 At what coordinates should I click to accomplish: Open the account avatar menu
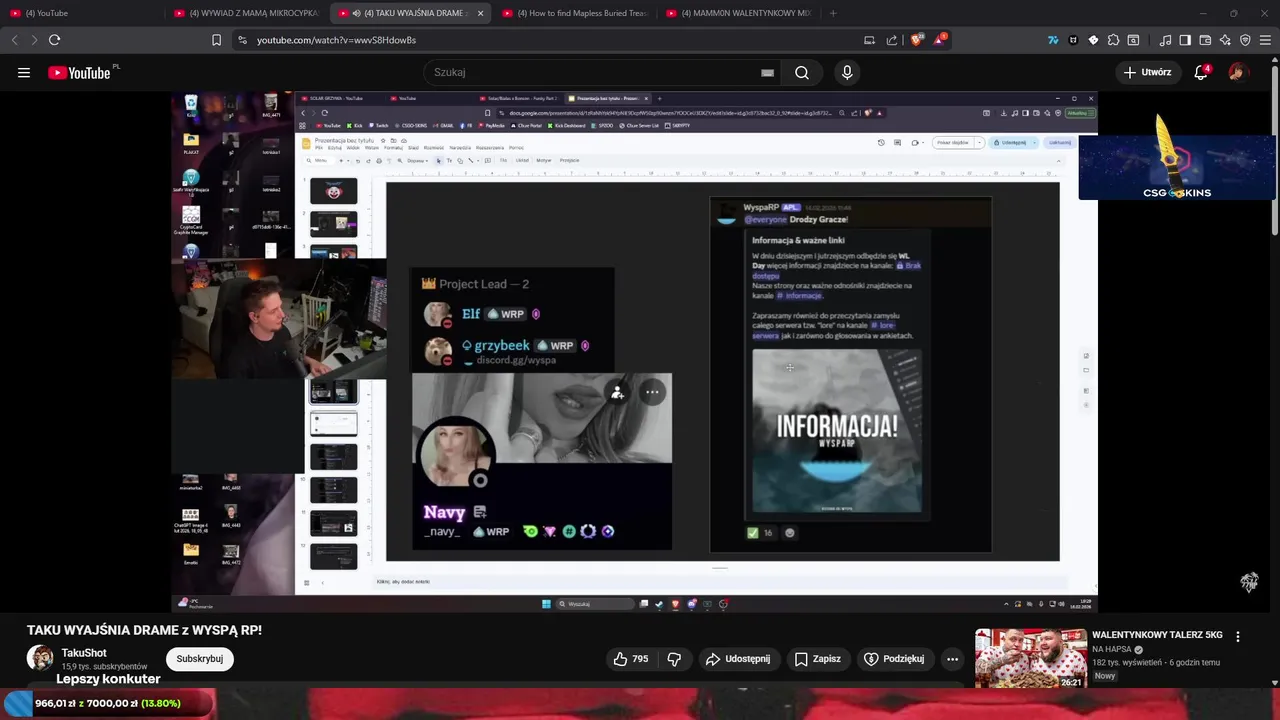tap(1238, 72)
